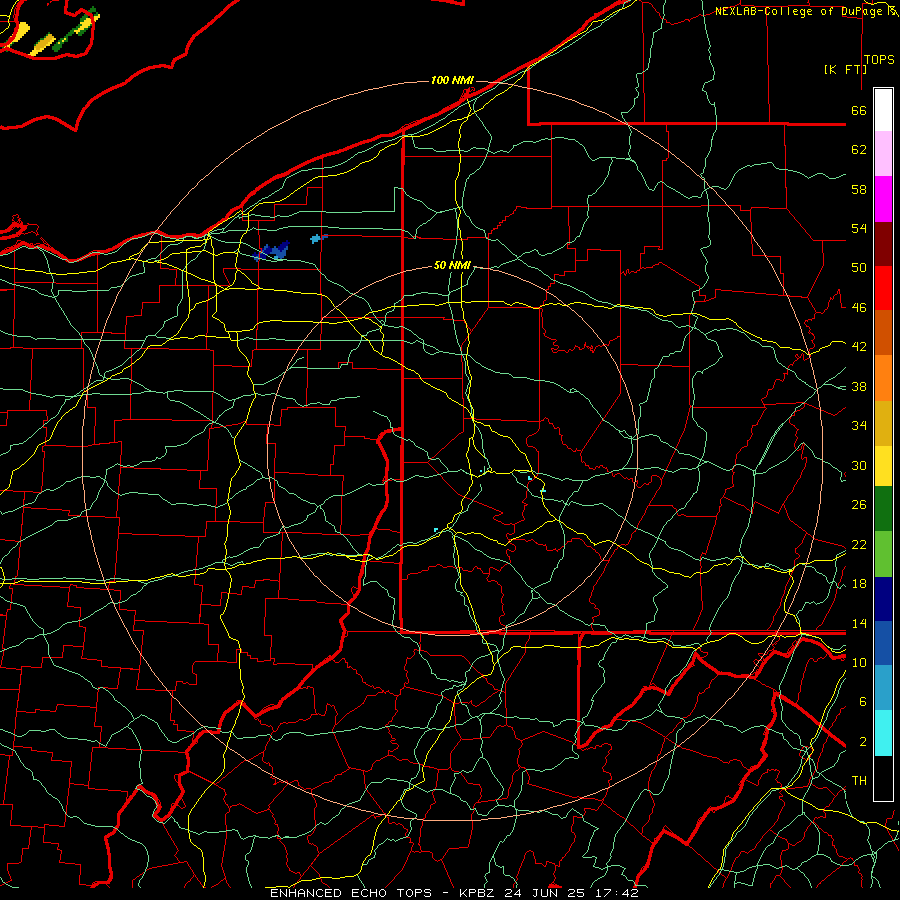The image size is (900, 900).
Task: Pick the bright orange legend swatch
Action: [x=883, y=378]
